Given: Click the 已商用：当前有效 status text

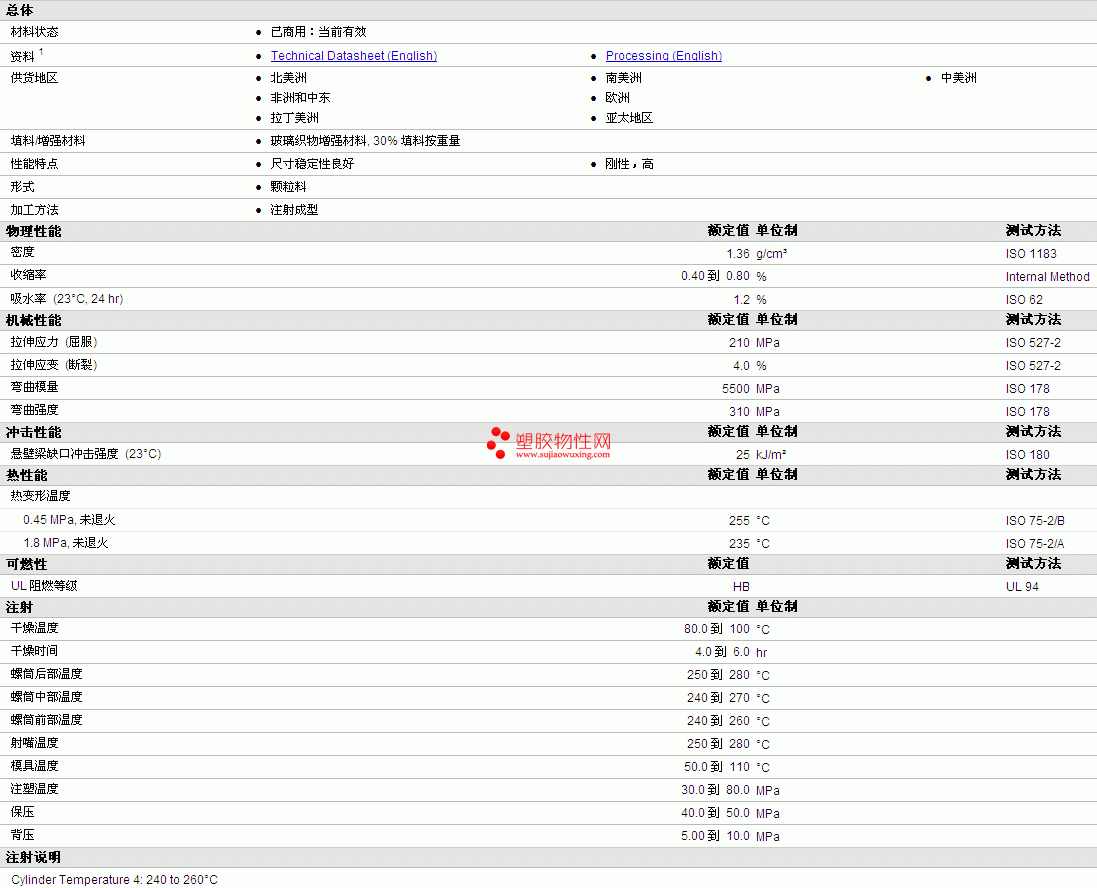Looking at the screenshot, I should 318,32.
